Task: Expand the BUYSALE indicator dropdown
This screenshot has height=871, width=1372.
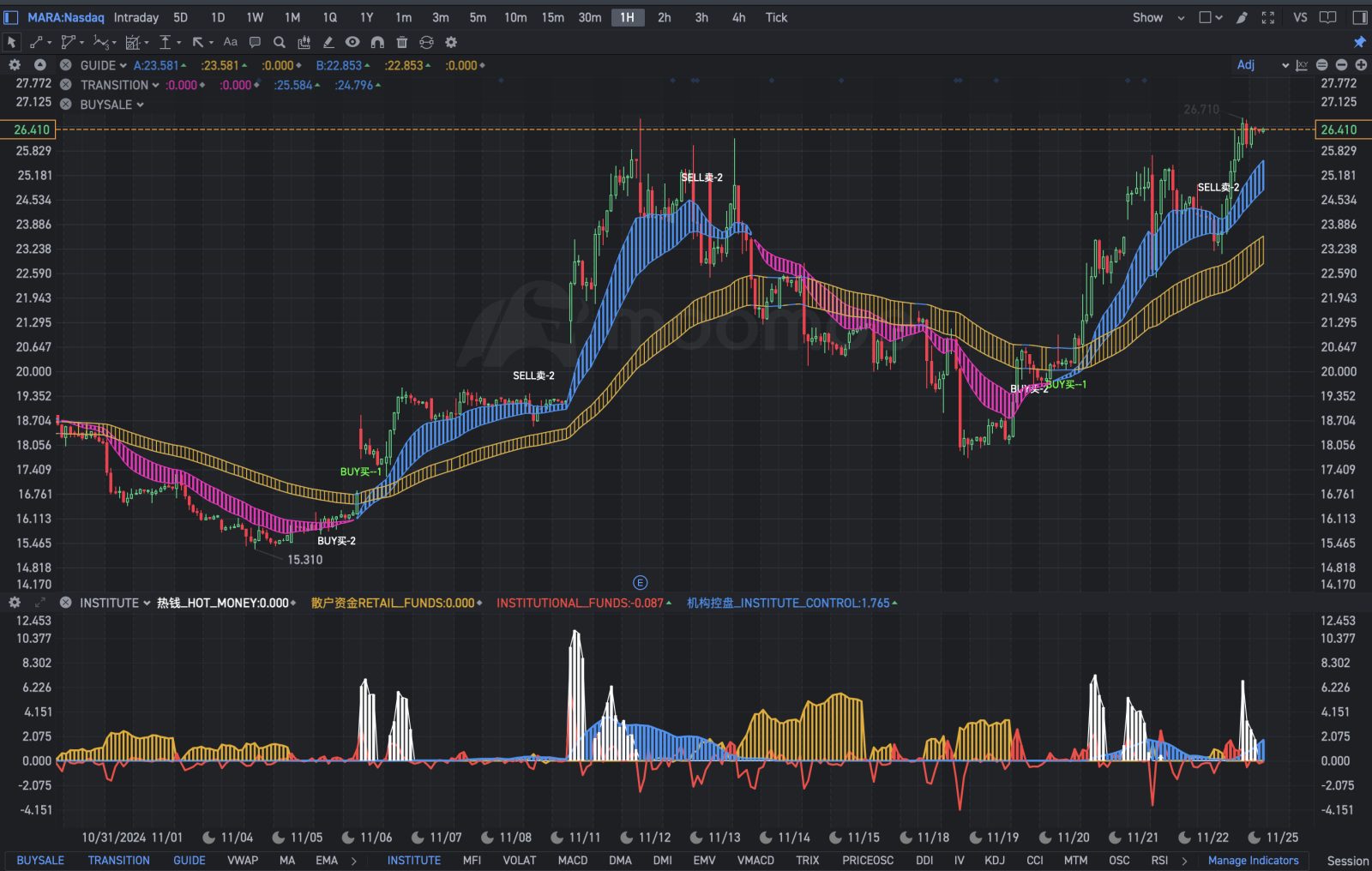Action: [140, 105]
